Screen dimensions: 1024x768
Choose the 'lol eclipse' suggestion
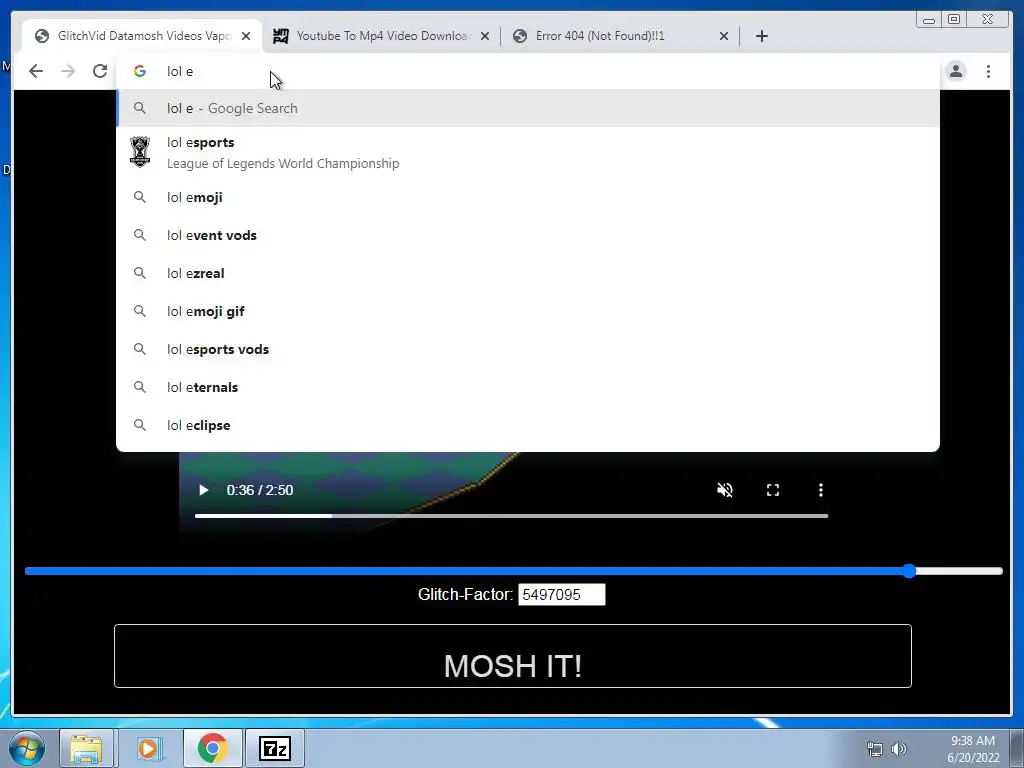528,425
